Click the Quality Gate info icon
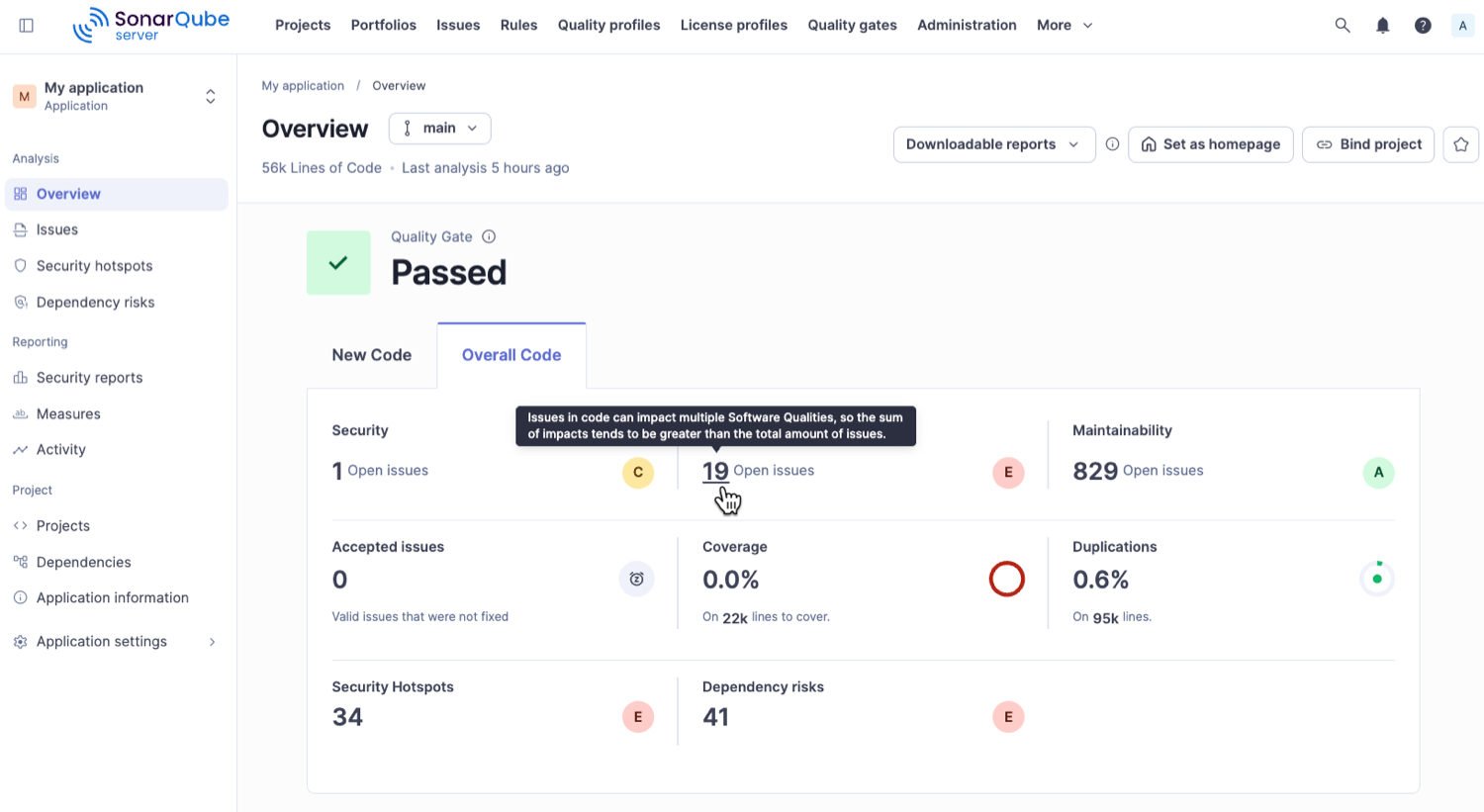 point(489,236)
